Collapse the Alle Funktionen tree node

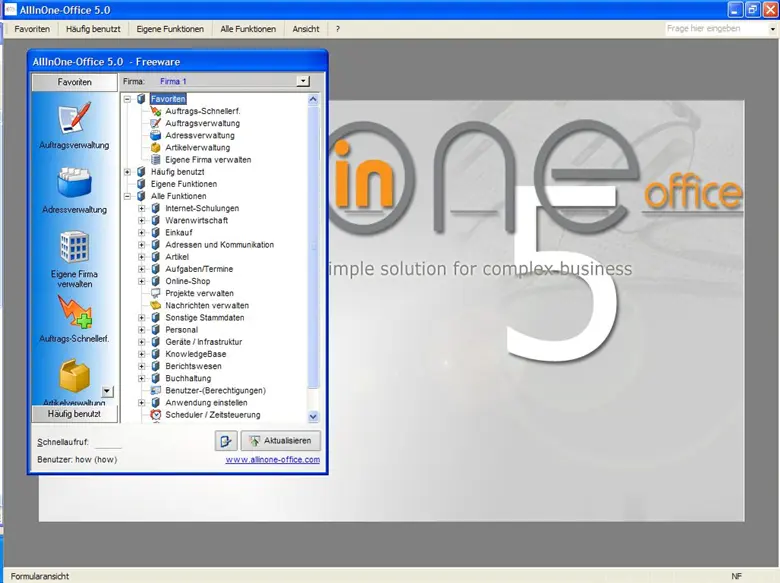(x=127, y=196)
